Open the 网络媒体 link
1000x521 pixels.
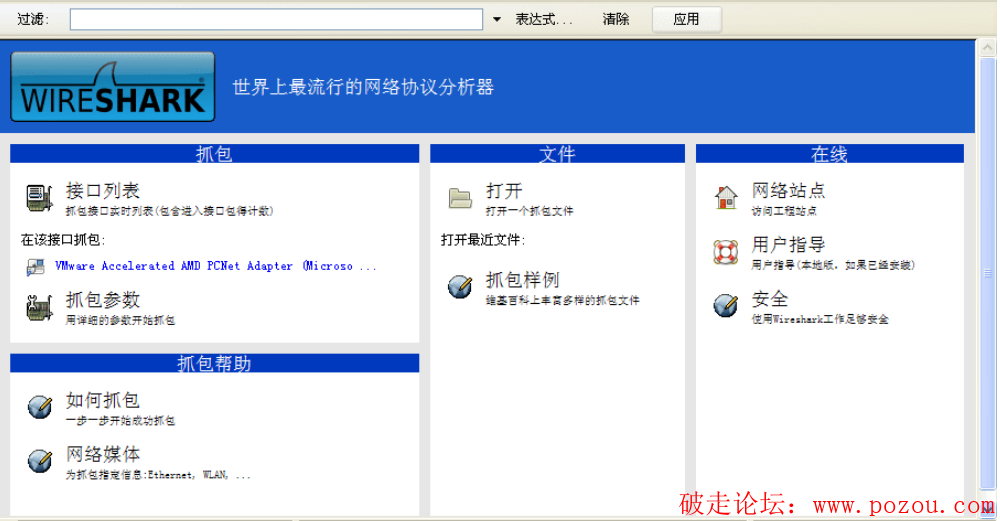(x=103, y=454)
